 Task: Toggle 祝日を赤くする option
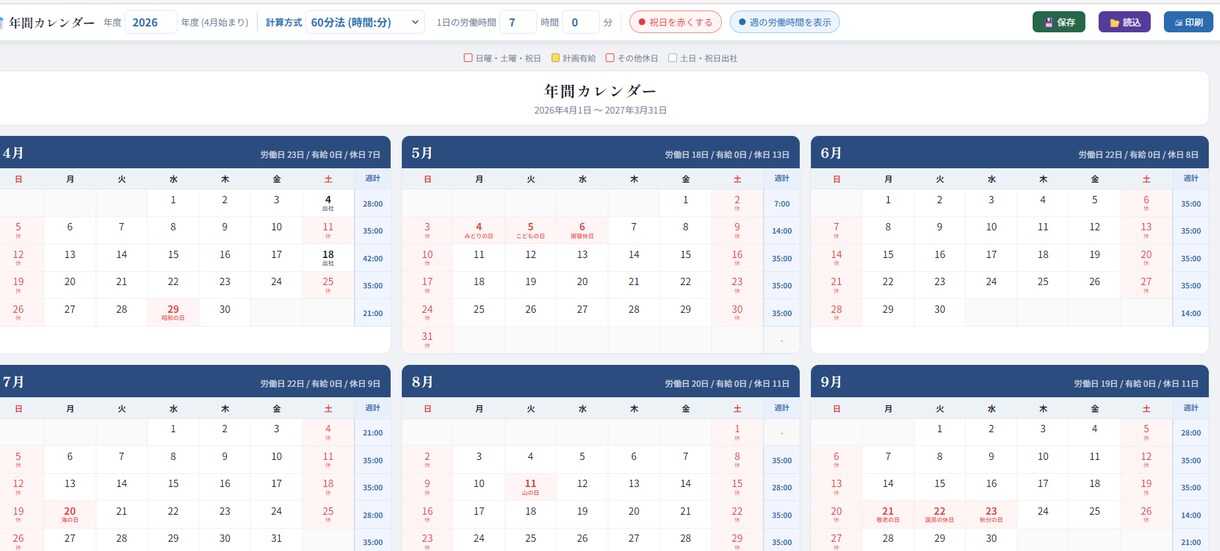tap(675, 22)
